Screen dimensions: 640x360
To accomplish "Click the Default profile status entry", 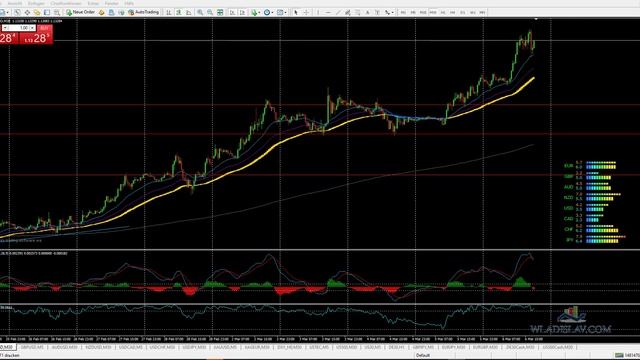I will pos(423,356).
